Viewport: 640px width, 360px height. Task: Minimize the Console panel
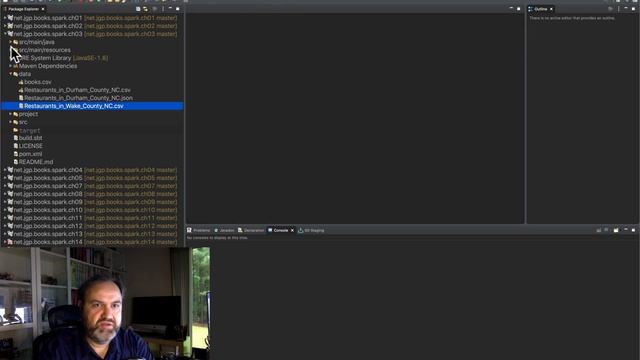point(626,230)
